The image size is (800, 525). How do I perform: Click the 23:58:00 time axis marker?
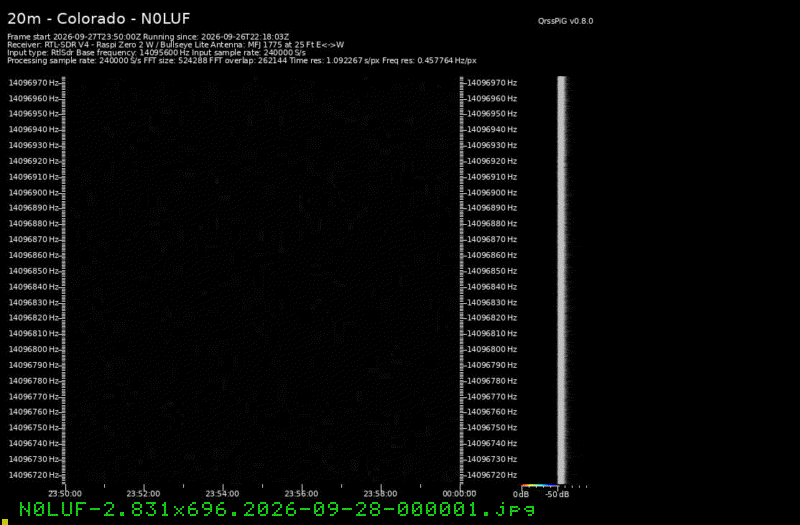point(380,494)
